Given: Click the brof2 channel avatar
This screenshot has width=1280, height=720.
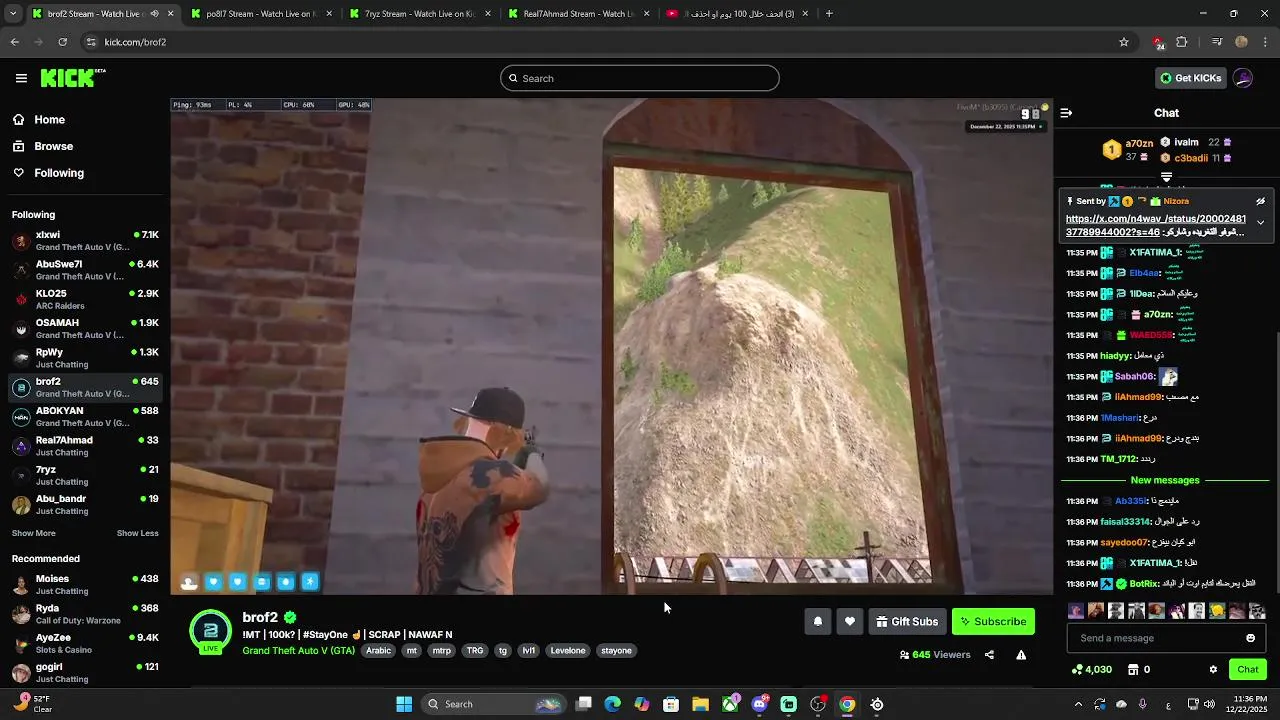Looking at the screenshot, I should [x=210, y=631].
